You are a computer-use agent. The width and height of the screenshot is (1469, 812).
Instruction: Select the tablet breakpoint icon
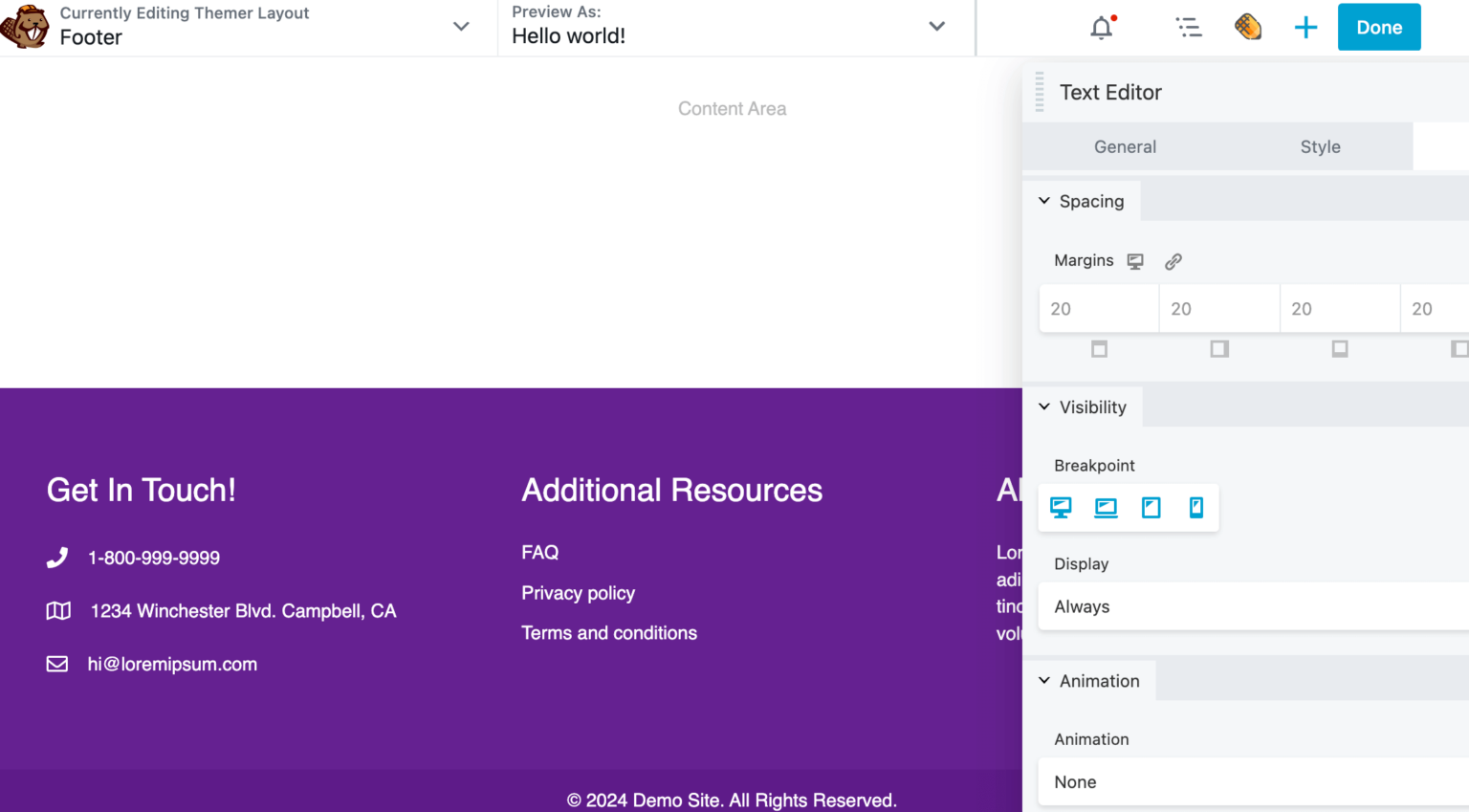click(1151, 508)
